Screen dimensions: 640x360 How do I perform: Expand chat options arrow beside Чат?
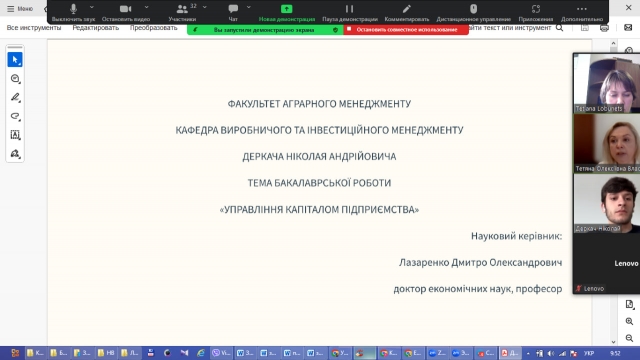[249, 7]
